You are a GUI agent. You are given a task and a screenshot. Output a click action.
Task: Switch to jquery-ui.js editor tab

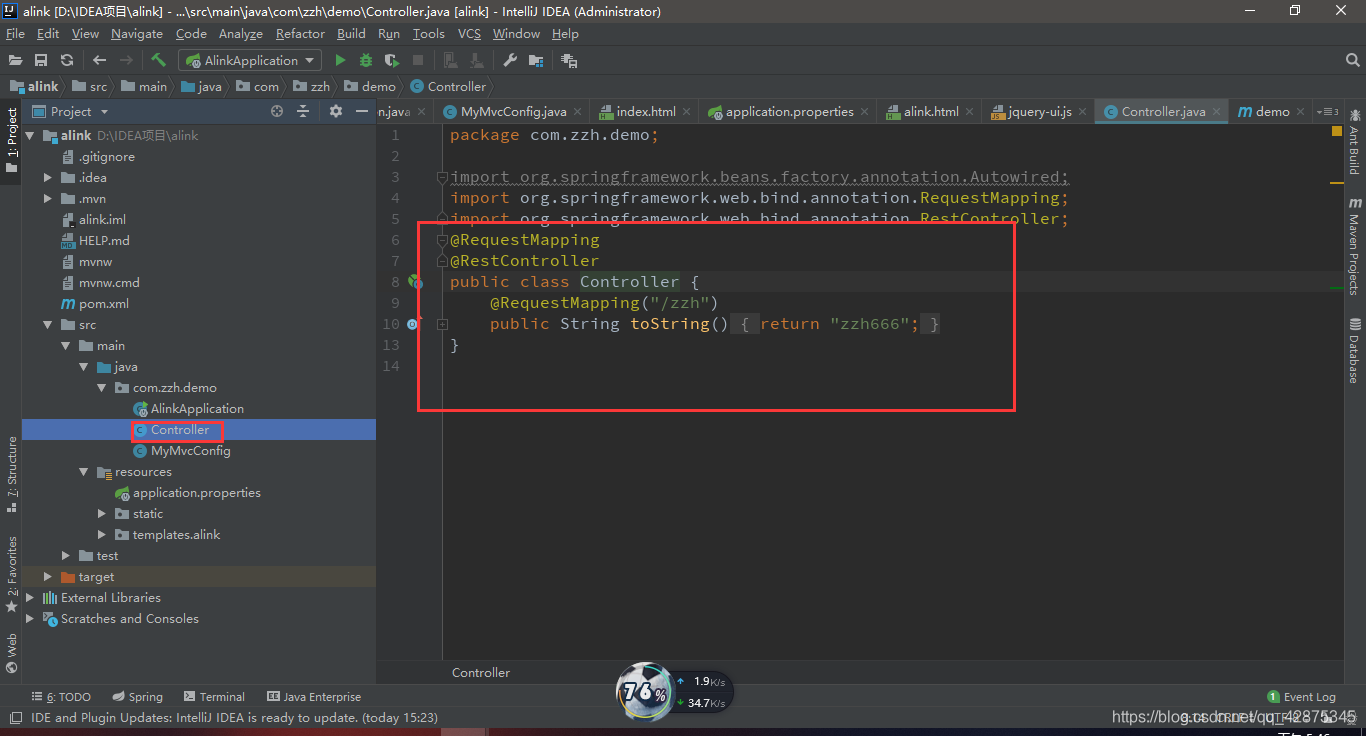tap(1040, 111)
